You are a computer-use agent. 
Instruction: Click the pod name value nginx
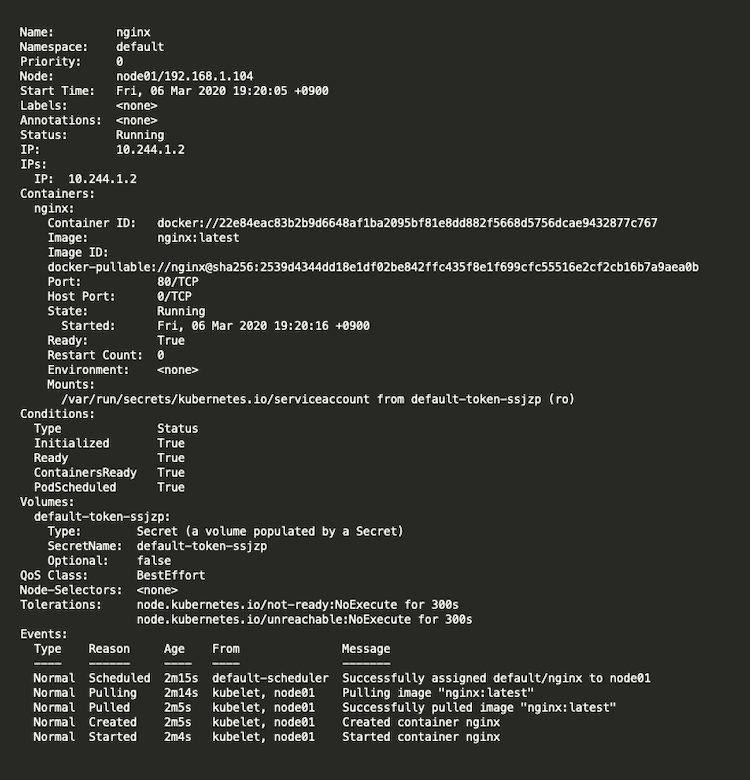coord(133,32)
